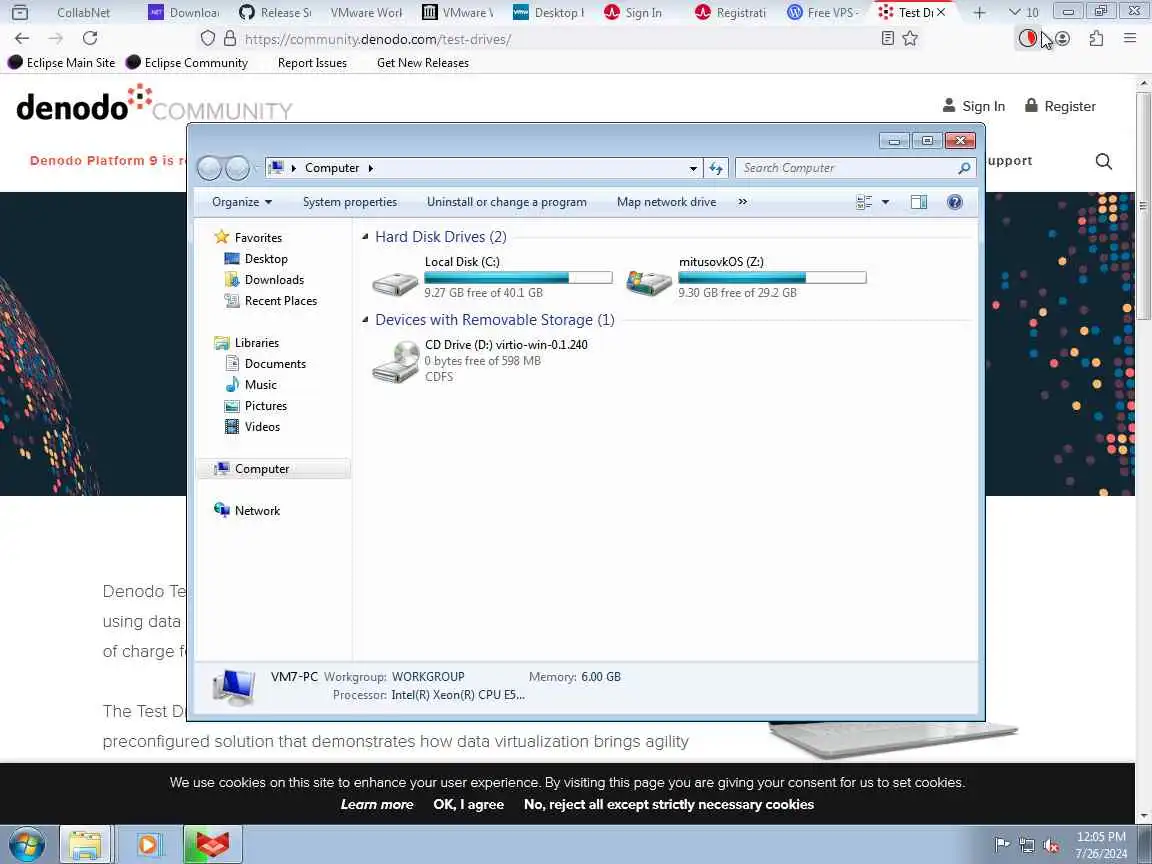
Task: Click Register on Denodo page
Action: pos(1060,106)
